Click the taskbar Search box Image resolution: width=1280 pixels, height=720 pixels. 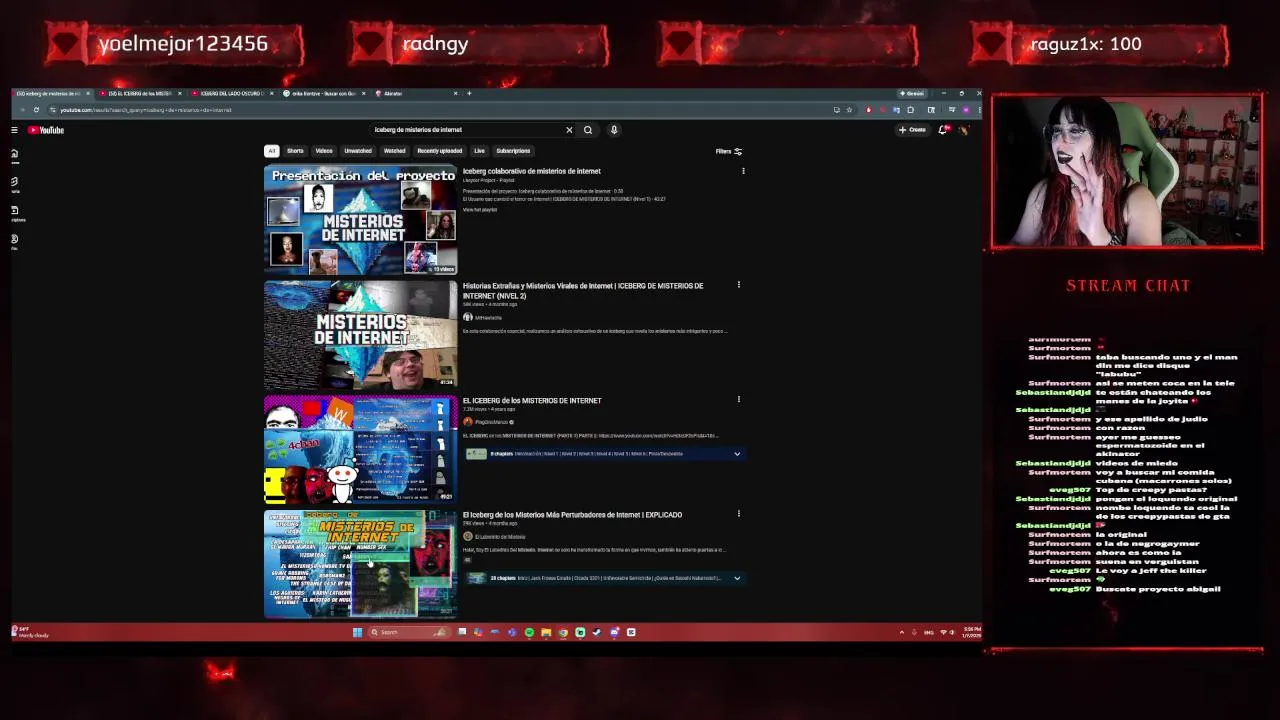click(408, 632)
